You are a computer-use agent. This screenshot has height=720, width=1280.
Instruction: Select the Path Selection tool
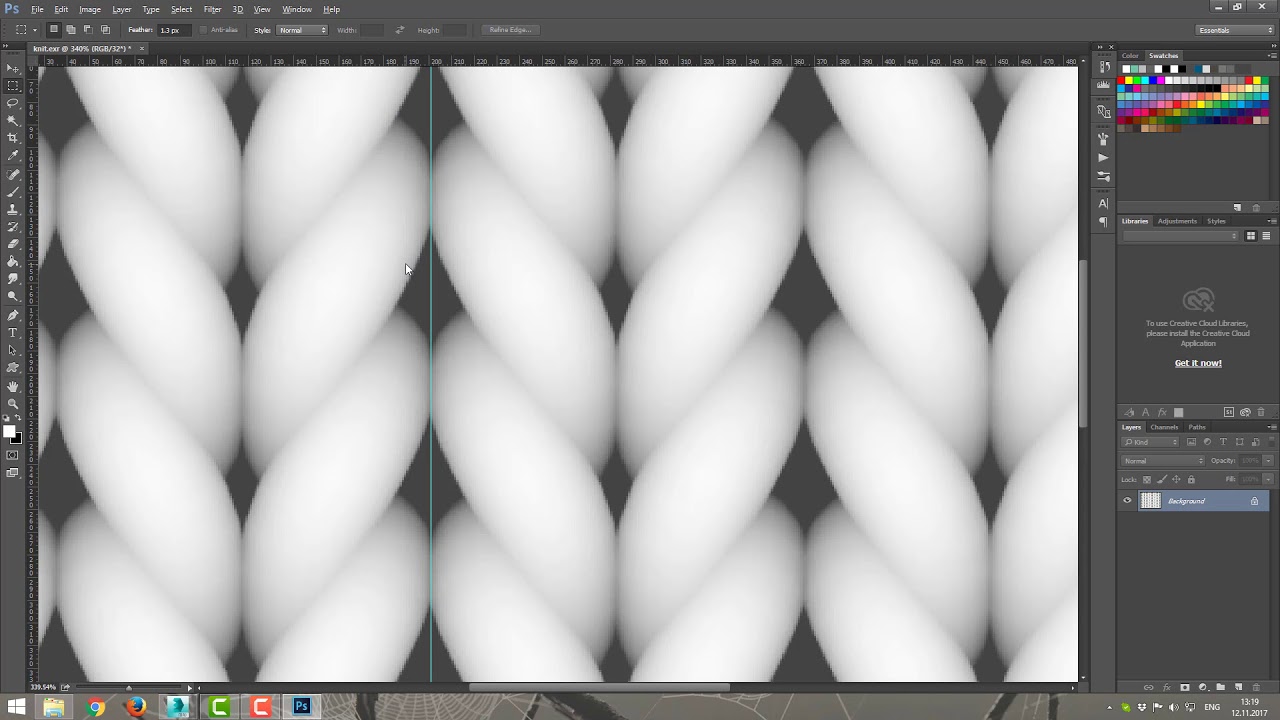coord(13,350)
